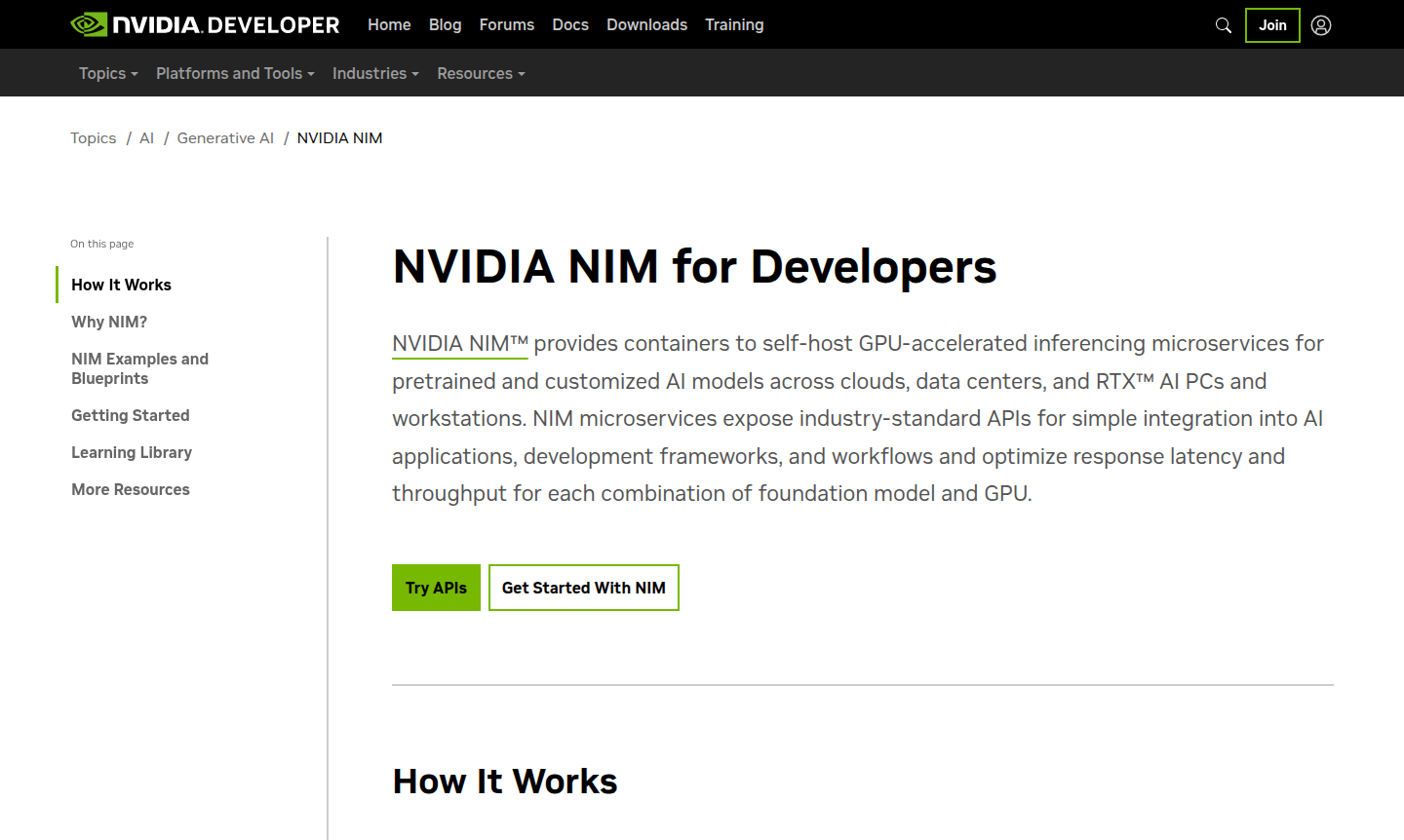
Task: Open Docs from the top navigation
Action: (570, 24)
